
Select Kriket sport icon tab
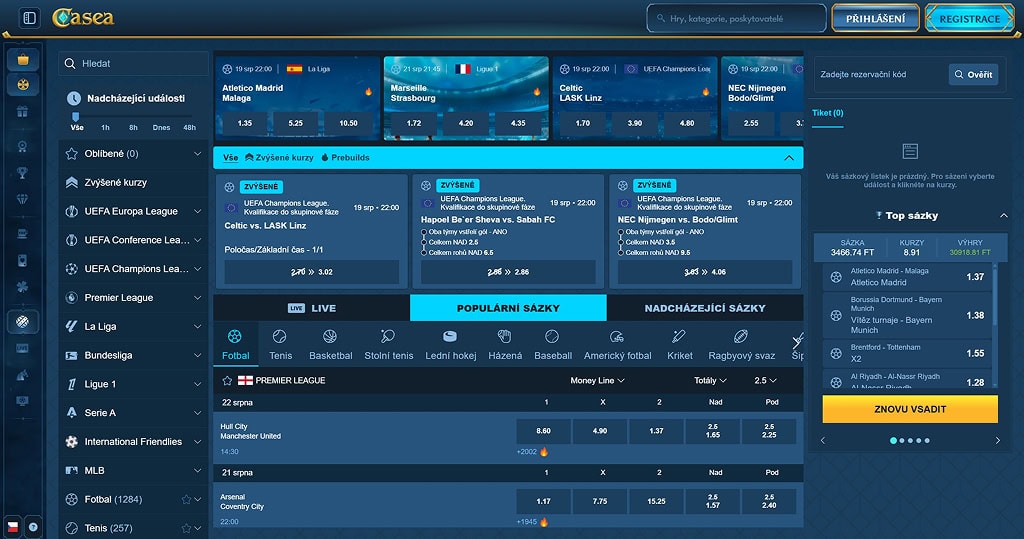pyautogui.click(x=679, y=344)
